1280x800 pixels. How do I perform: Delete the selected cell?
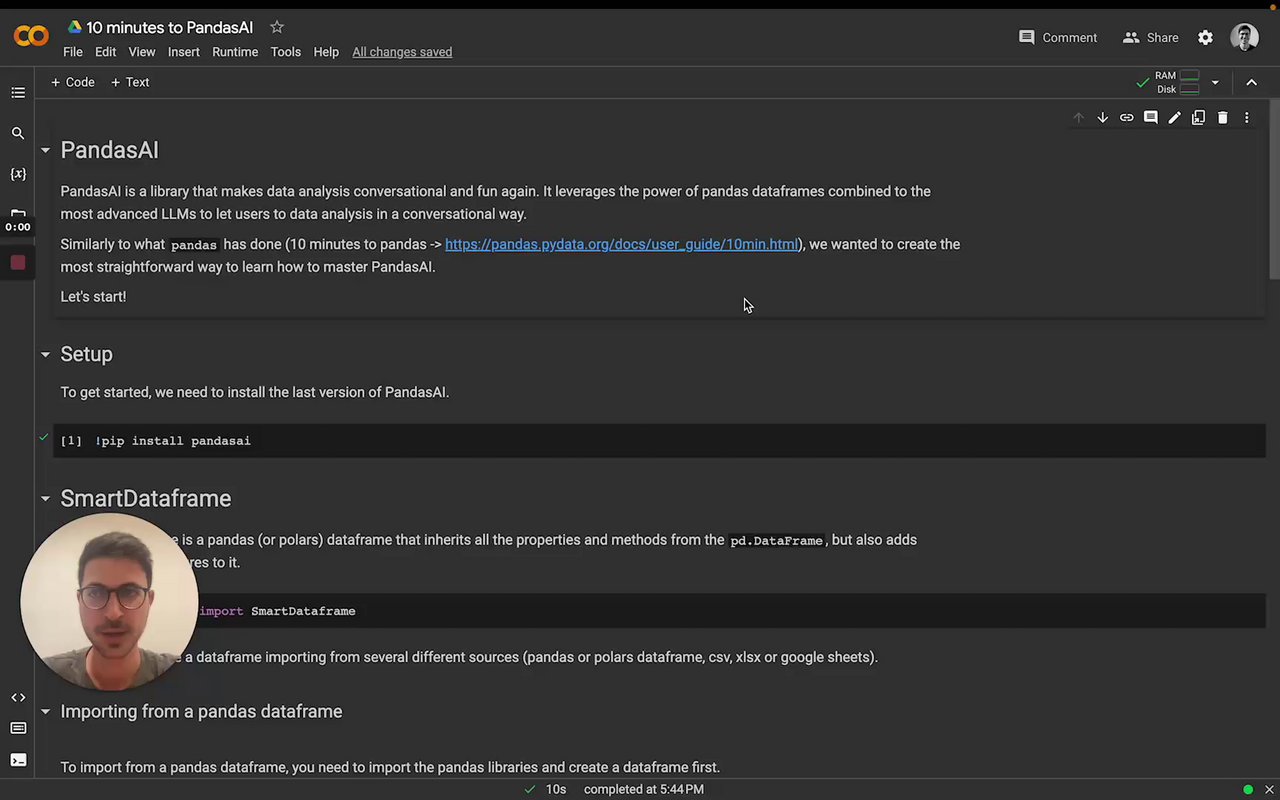click(1222, 118)
